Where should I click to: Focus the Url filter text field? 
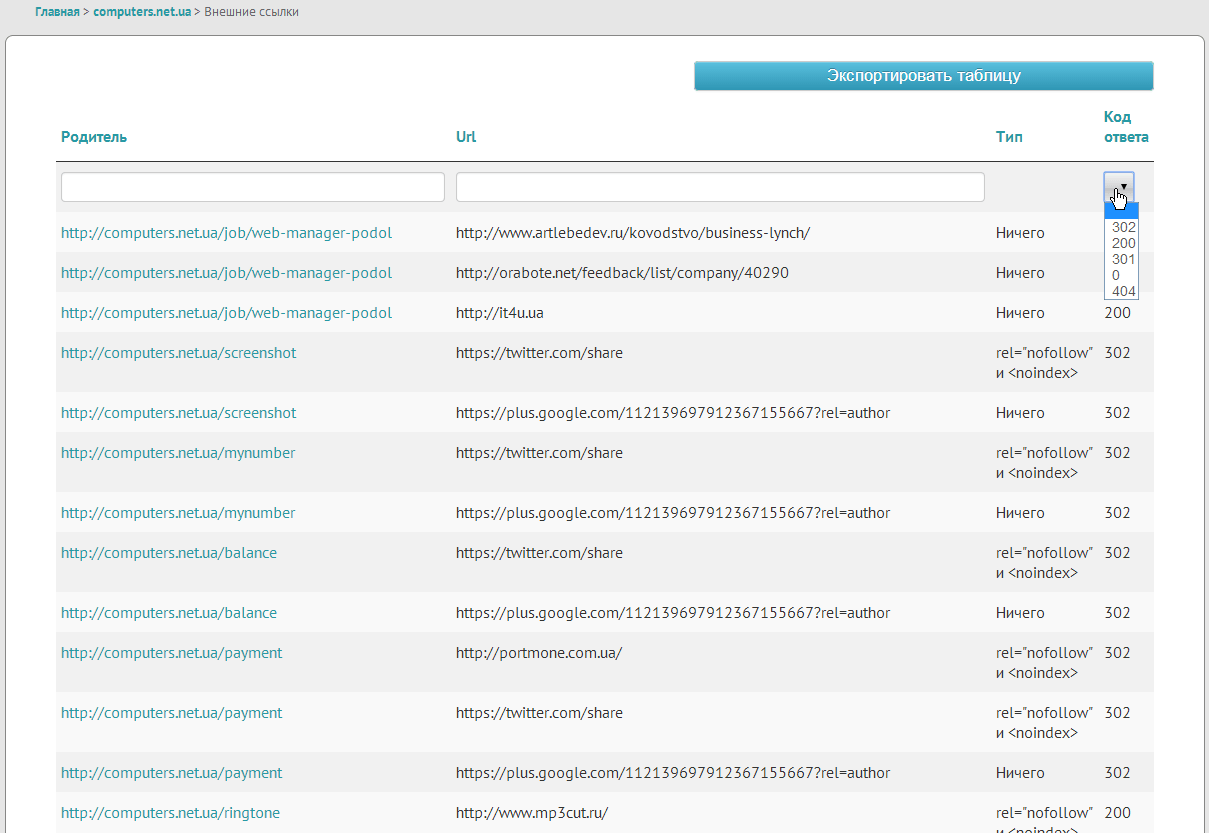pyautogui.click(x=720, y=187)
